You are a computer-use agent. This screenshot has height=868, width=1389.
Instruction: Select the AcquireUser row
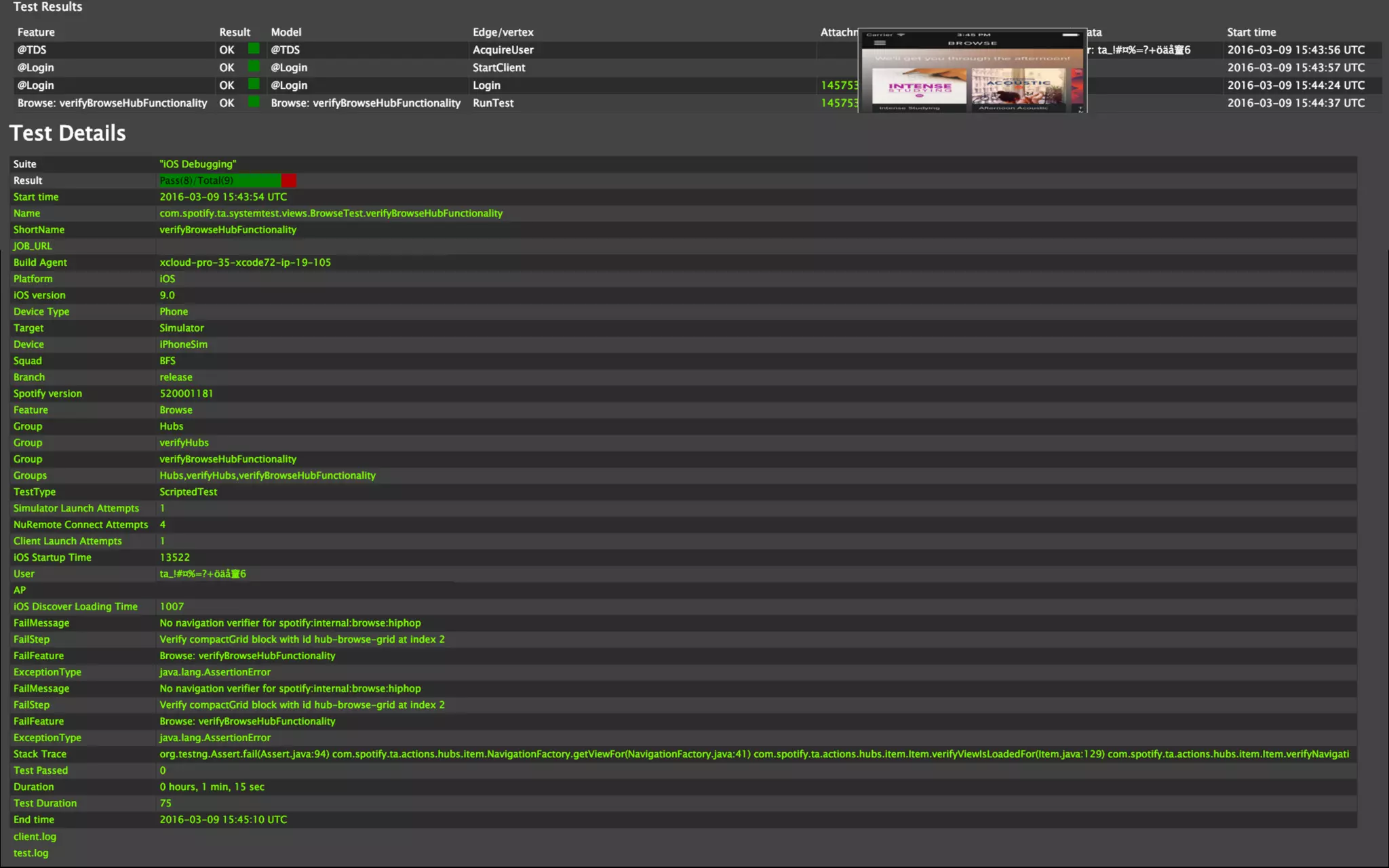(503, 50)
